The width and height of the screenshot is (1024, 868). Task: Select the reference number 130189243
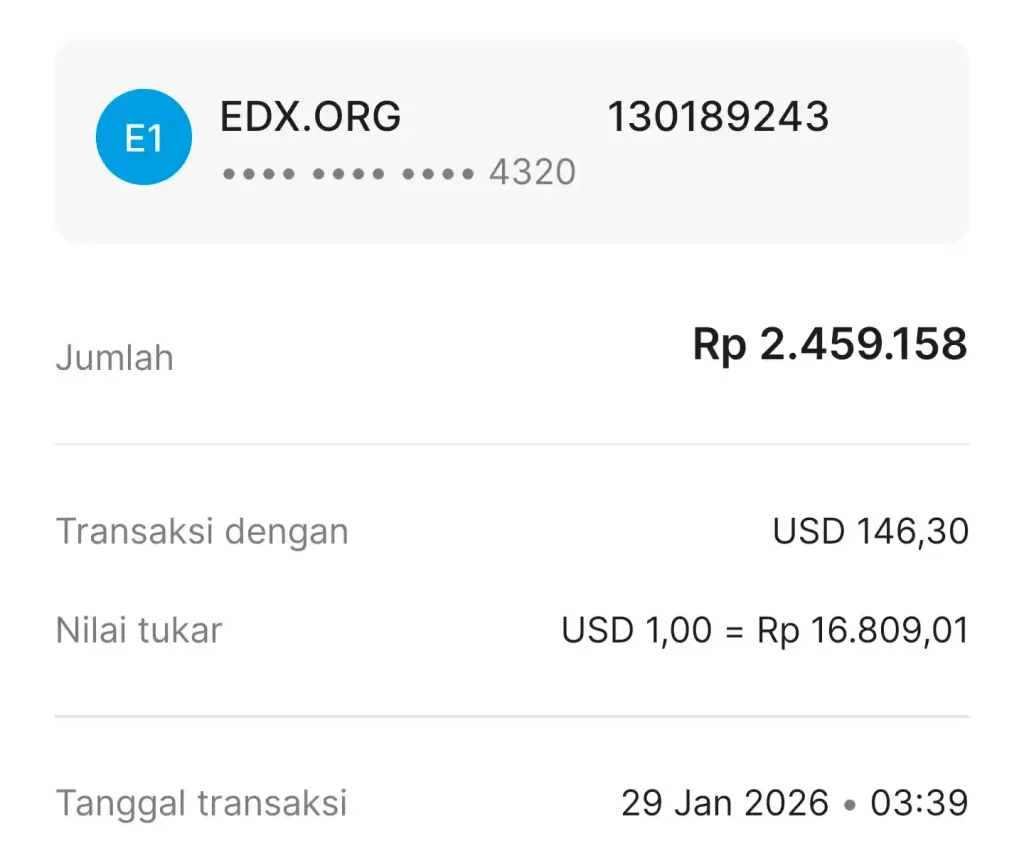tap(718, 118)
